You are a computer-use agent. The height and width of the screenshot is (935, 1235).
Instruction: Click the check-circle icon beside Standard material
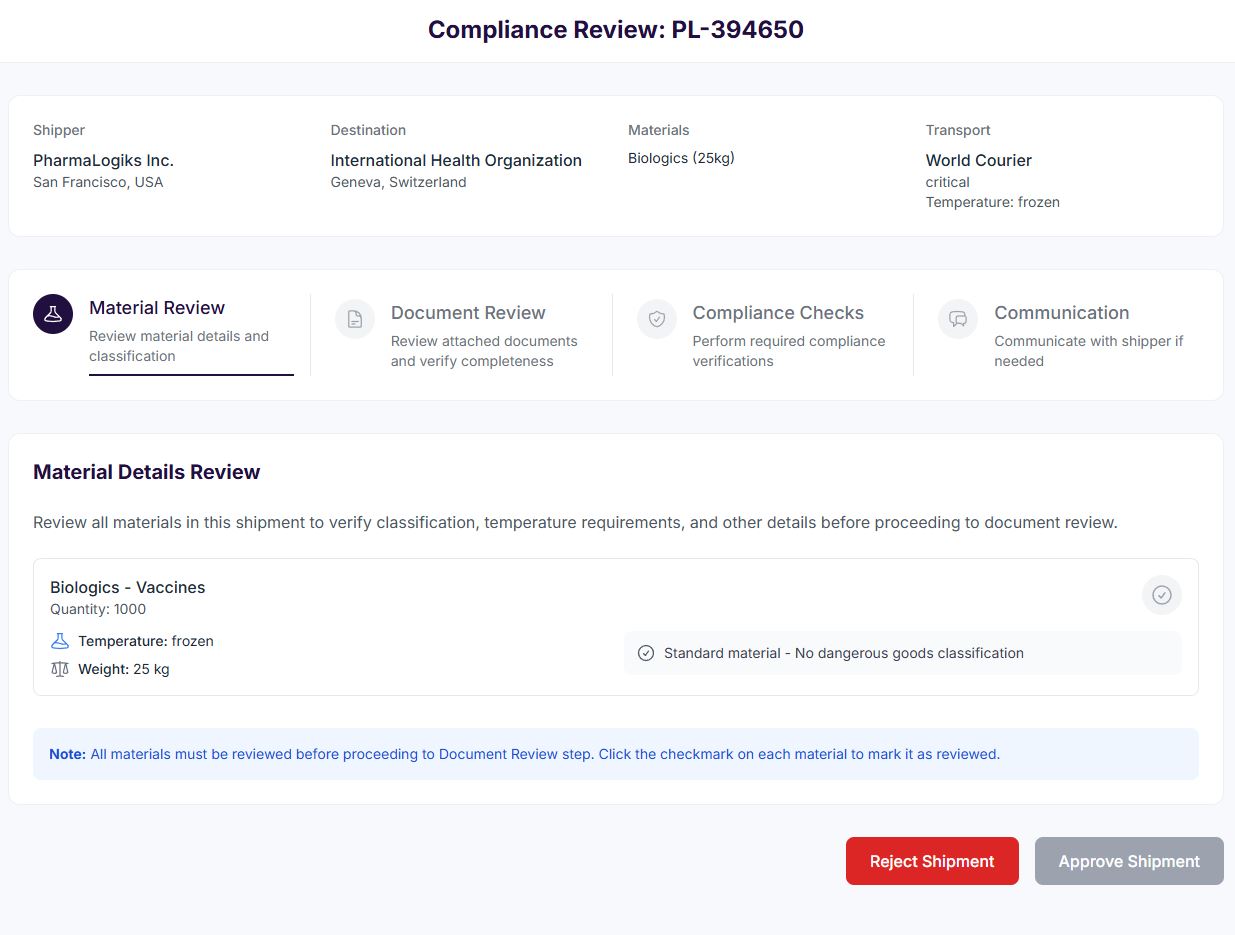[646, 653]
